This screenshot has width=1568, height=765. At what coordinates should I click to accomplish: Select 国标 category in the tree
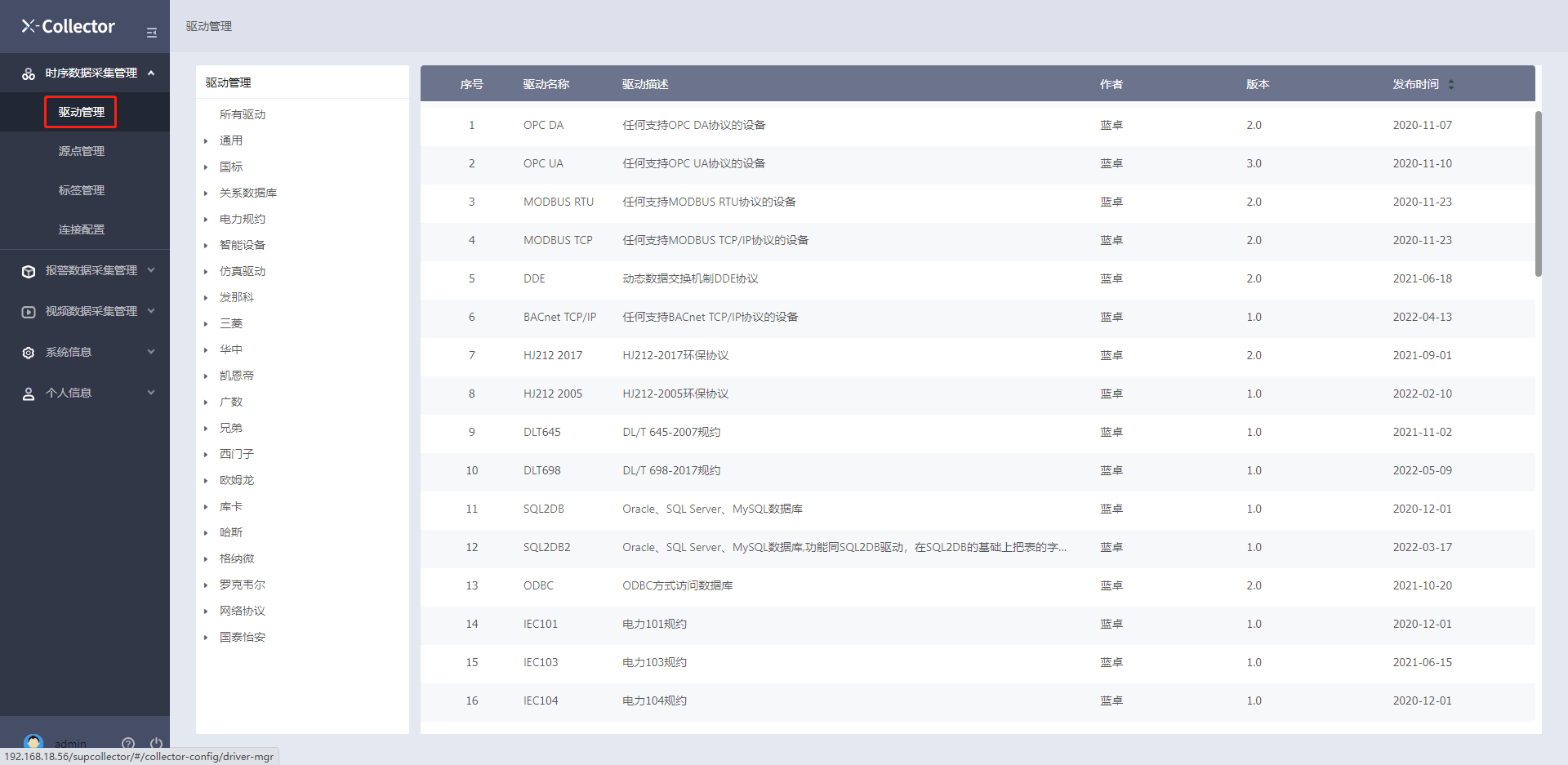(231, 167)
